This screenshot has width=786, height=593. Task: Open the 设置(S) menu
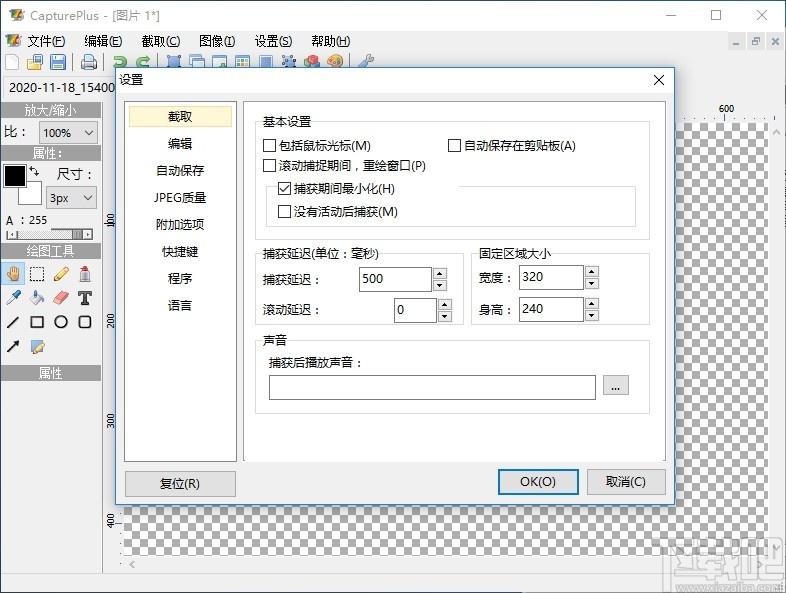pos(273,41)
